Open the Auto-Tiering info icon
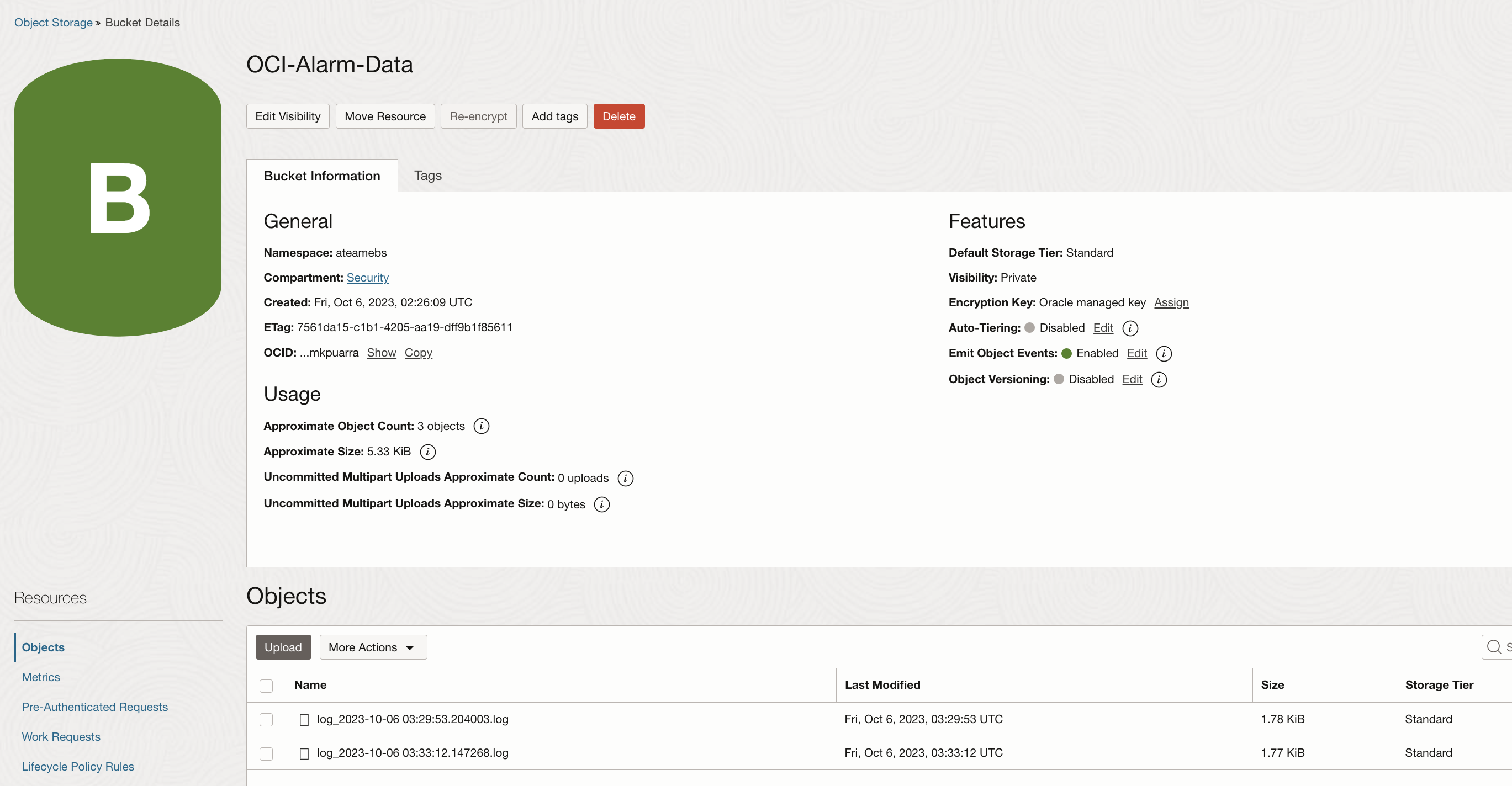Screen dimensions: 1512x786 coord(1129,328)
